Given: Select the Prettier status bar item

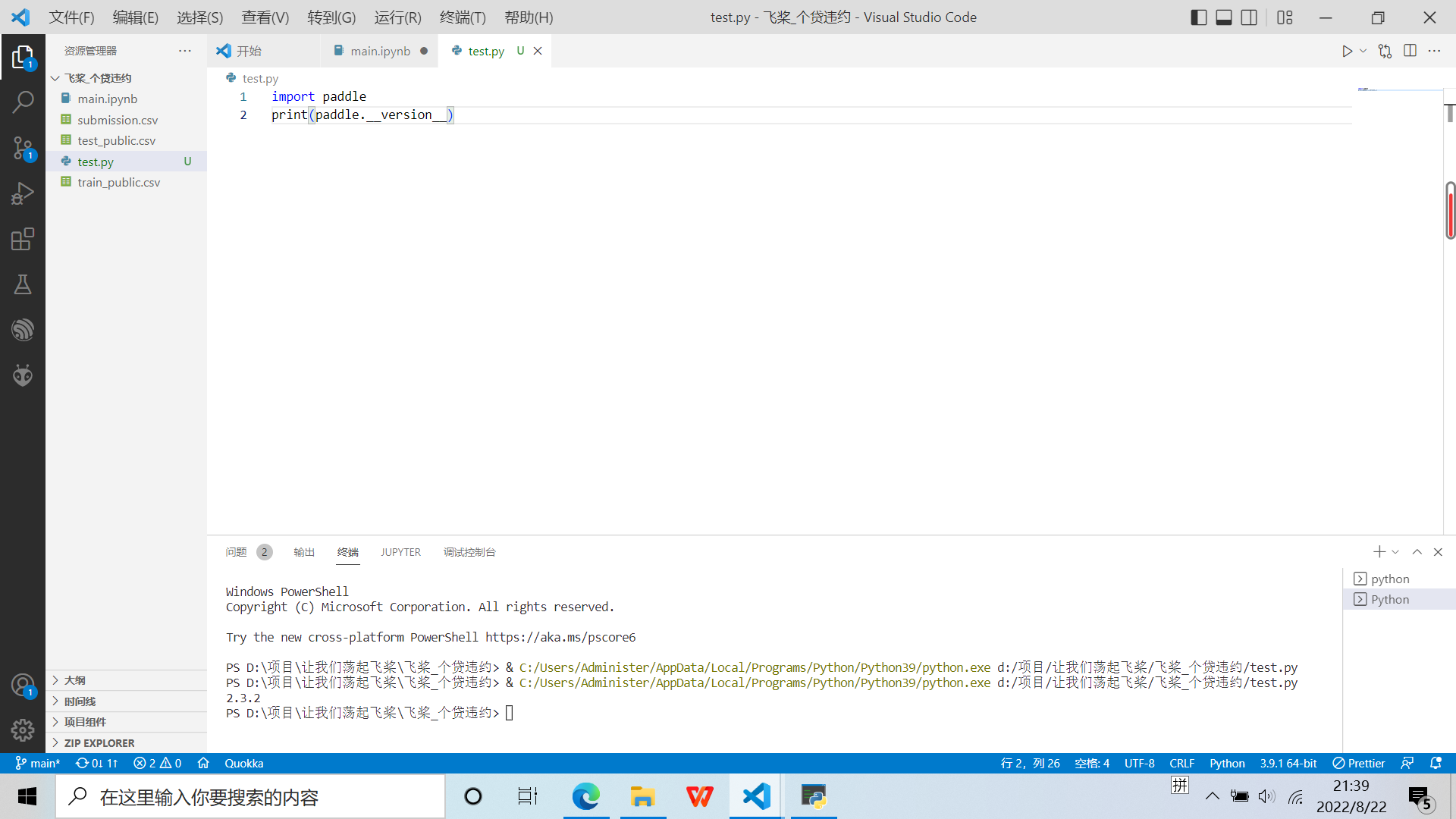Looking at the screenshot, I should pyautogui.click(x=1358, y=763).
